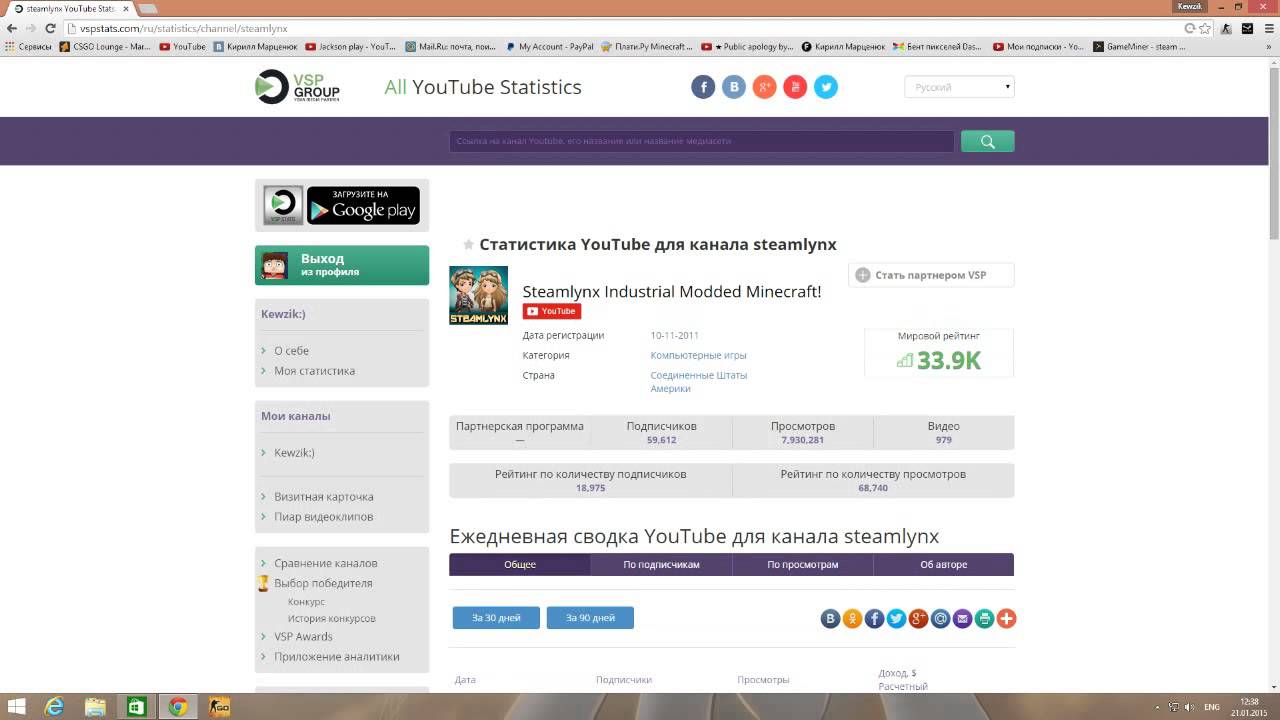Screen dimensions: 1280x720
Task: Click the Windows Start button
Action: pyautogui.click(x=17, y=707)
